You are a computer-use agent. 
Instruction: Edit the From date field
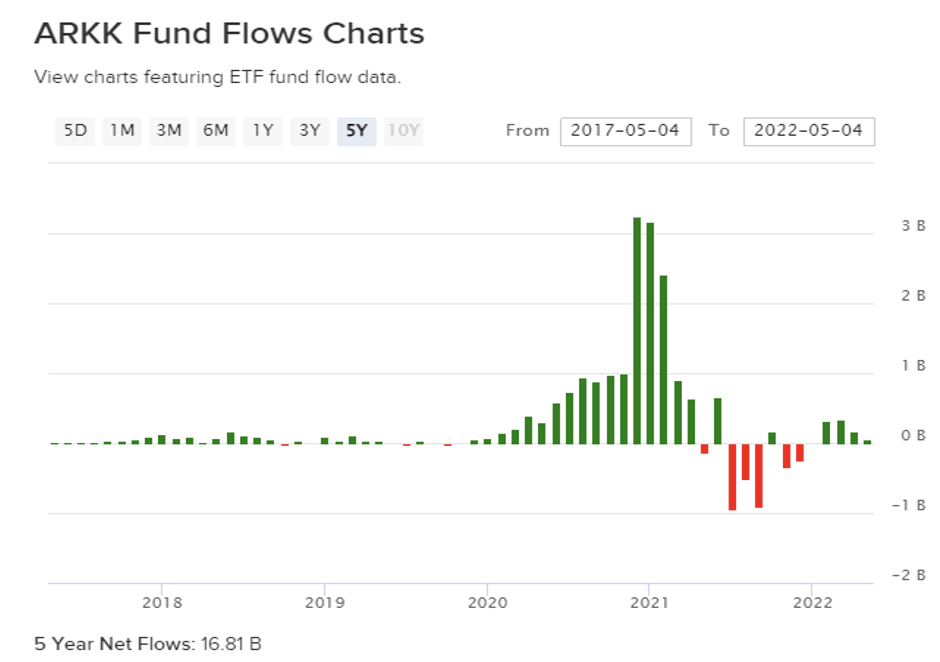tap(625, 131)
